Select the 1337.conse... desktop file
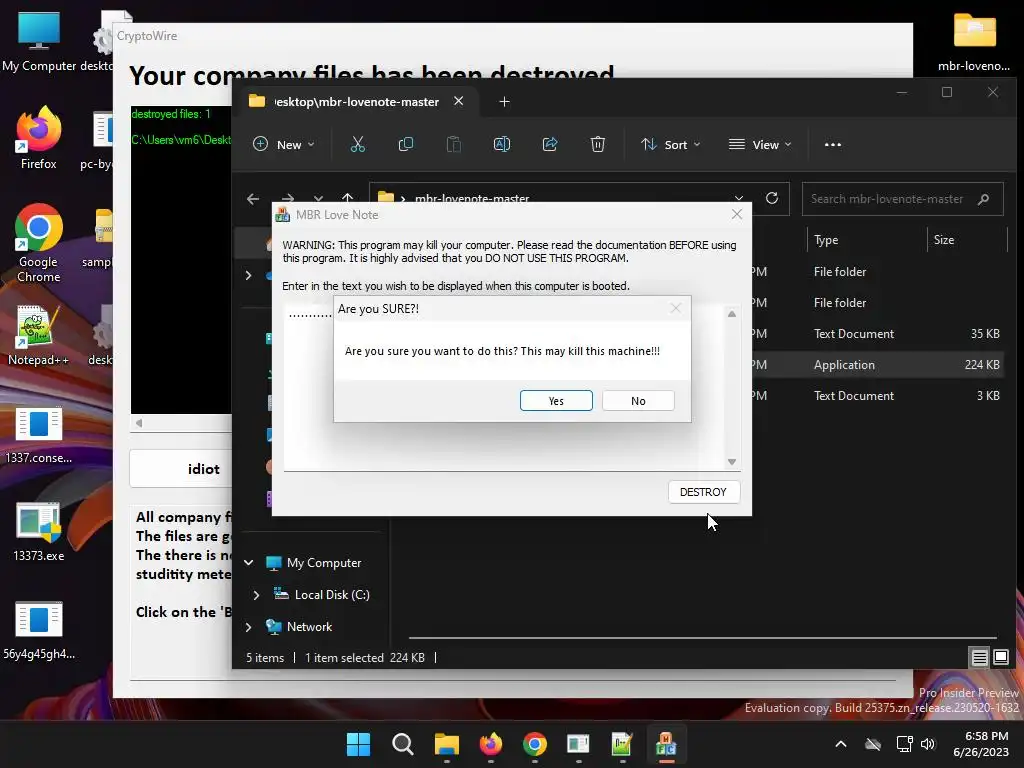1024x768 pixels. (x=39, y=436)
